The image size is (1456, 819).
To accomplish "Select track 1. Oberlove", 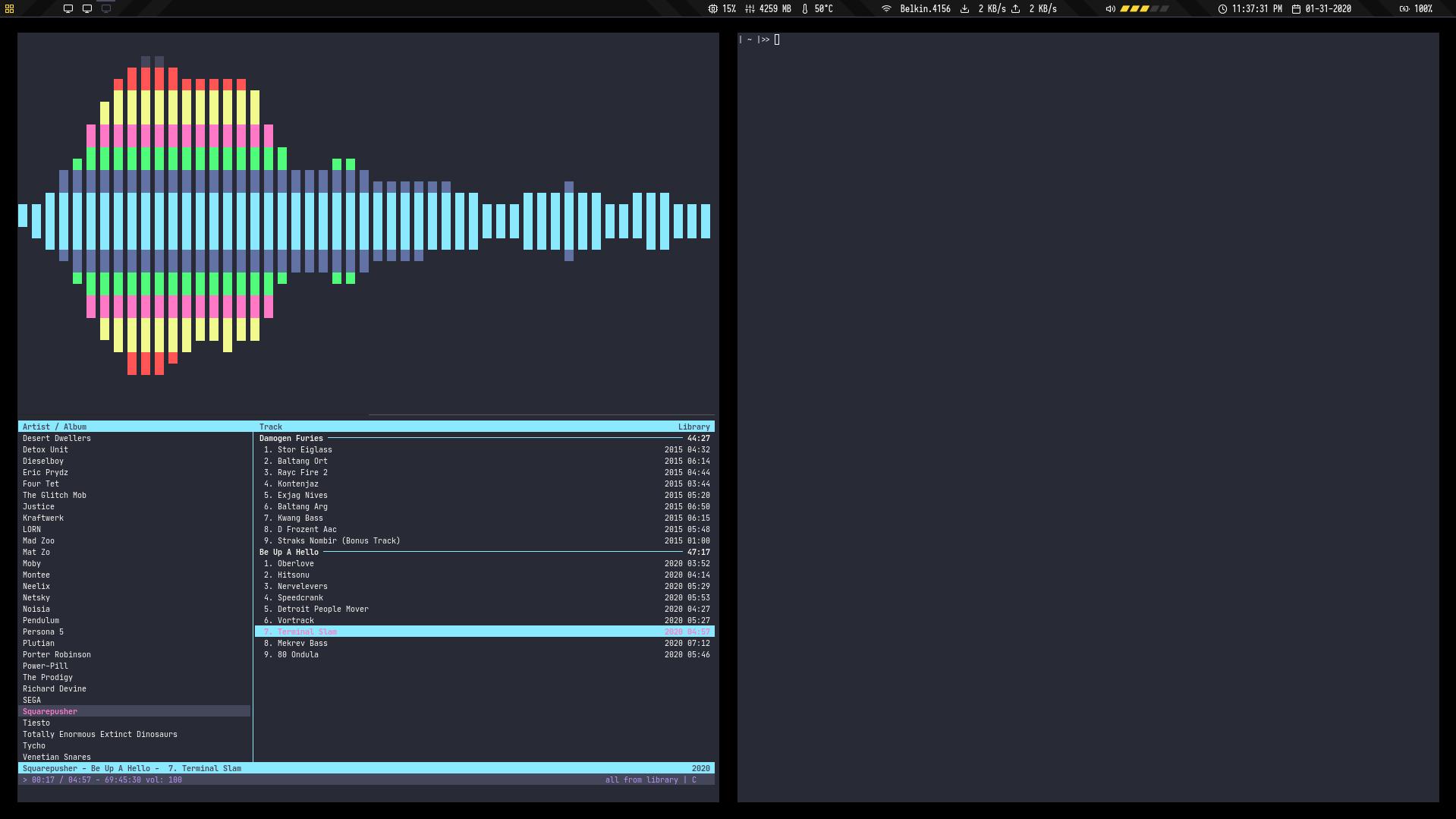I will pyautogui.click(x=485, y=563).
